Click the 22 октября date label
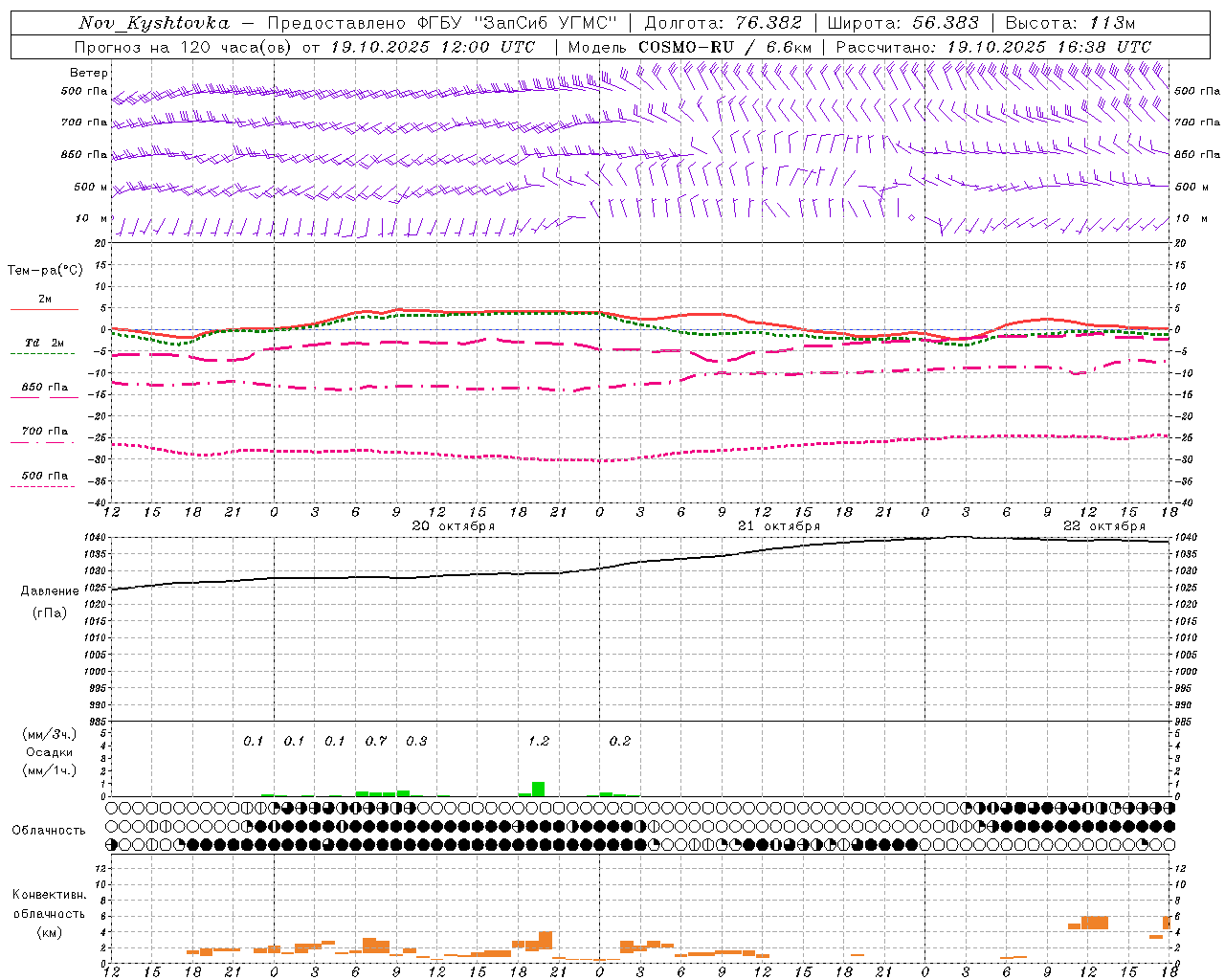 click(1104, 526)
